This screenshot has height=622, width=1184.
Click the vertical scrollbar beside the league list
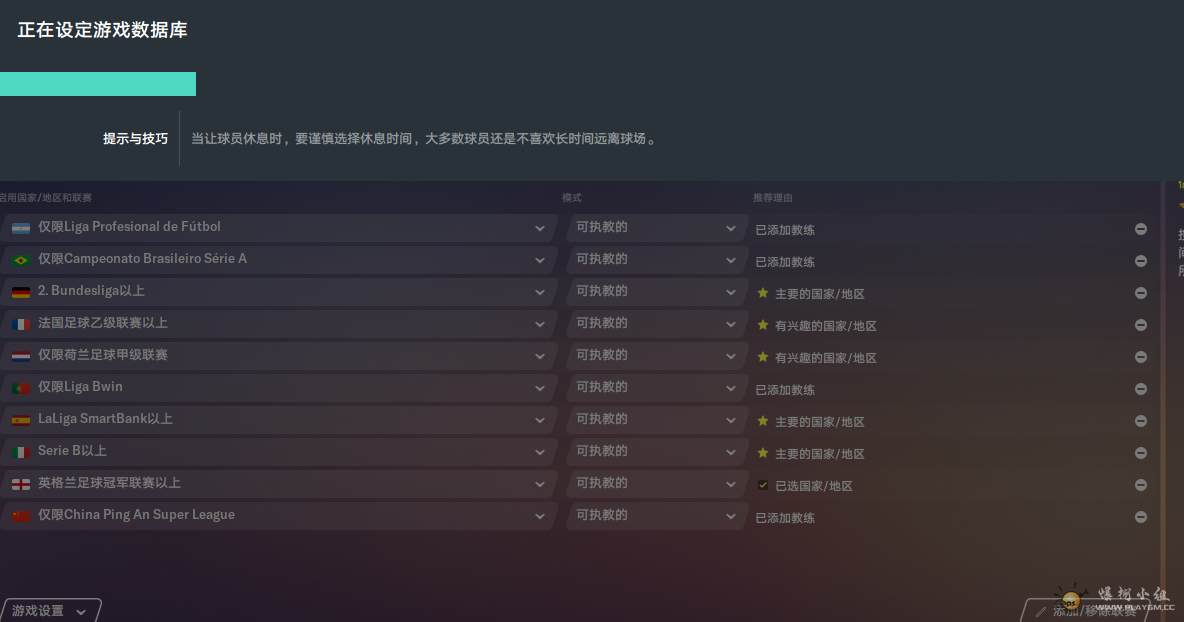1163,380
